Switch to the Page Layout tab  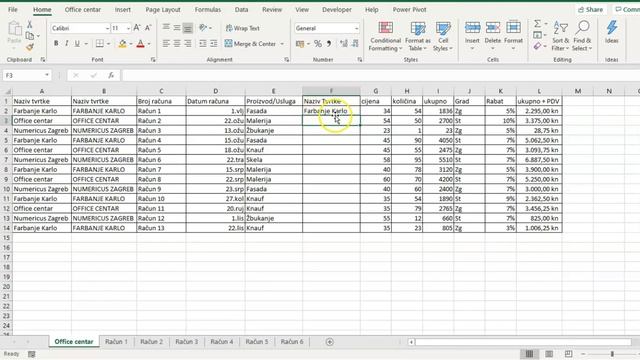click(163, 9)
